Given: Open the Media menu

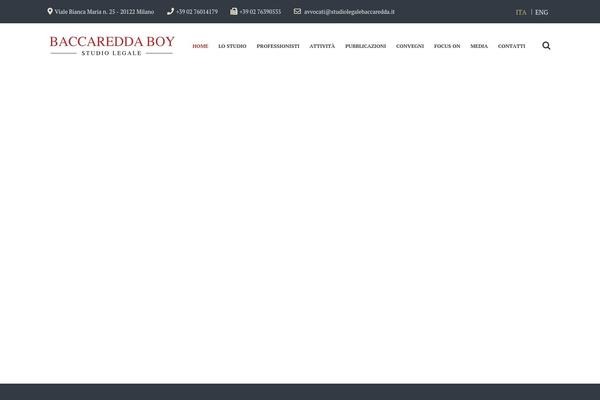Looking at the screenshot, I should pyautogui.click(x=479, y=46).
